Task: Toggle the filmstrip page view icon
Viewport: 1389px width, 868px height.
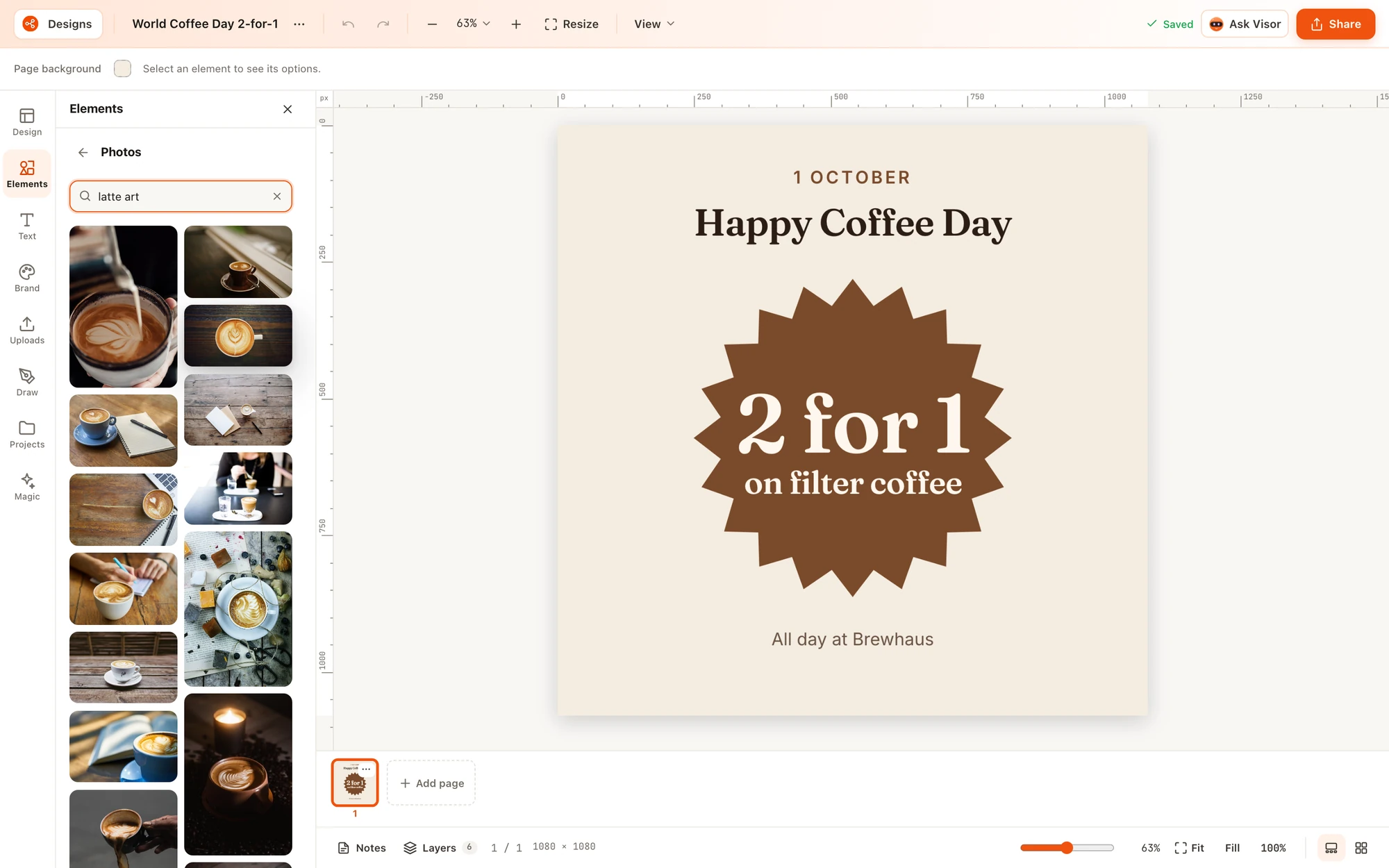Action: pyautogui.click(x=1331, y=848)
